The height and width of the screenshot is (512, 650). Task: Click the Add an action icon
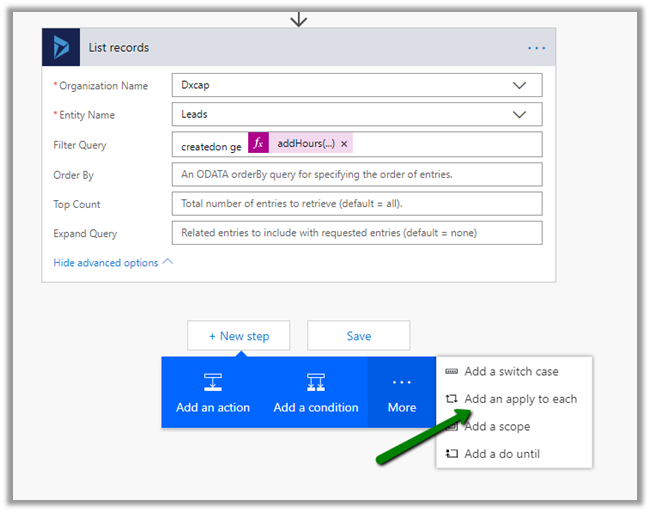pyautogui.click(x=213, y=382)
